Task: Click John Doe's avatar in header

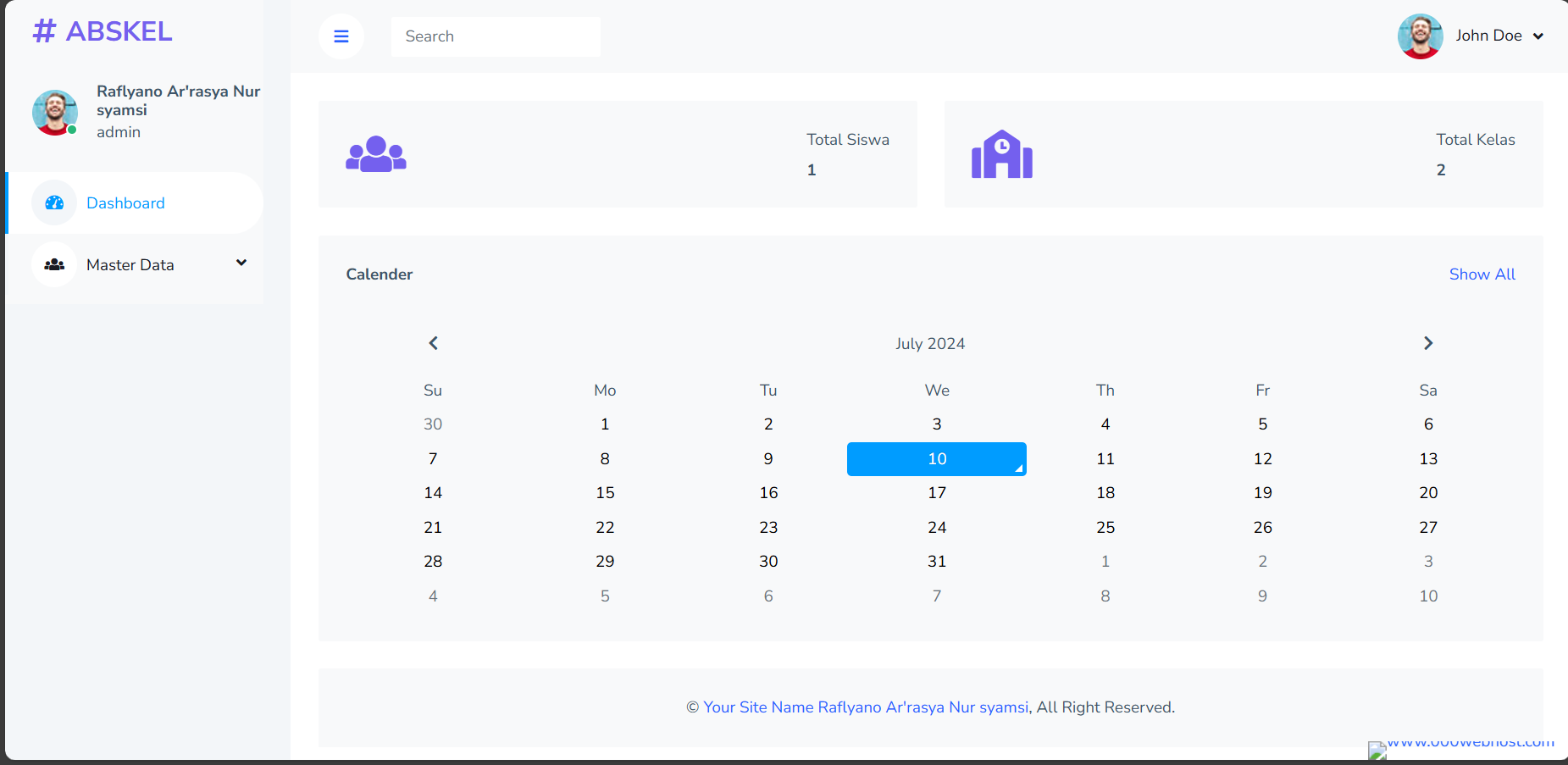Action: pos(1420,36)
